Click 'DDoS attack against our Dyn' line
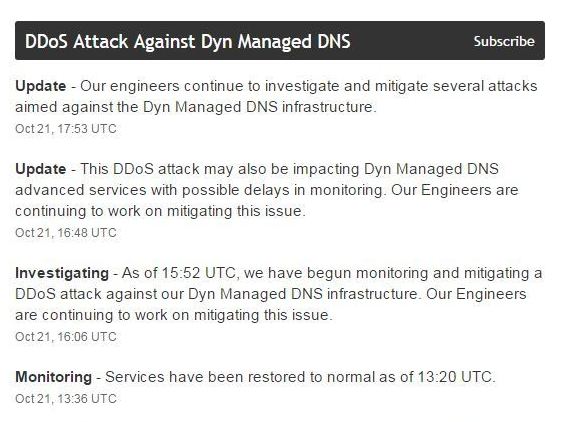 tap(271, 294)
